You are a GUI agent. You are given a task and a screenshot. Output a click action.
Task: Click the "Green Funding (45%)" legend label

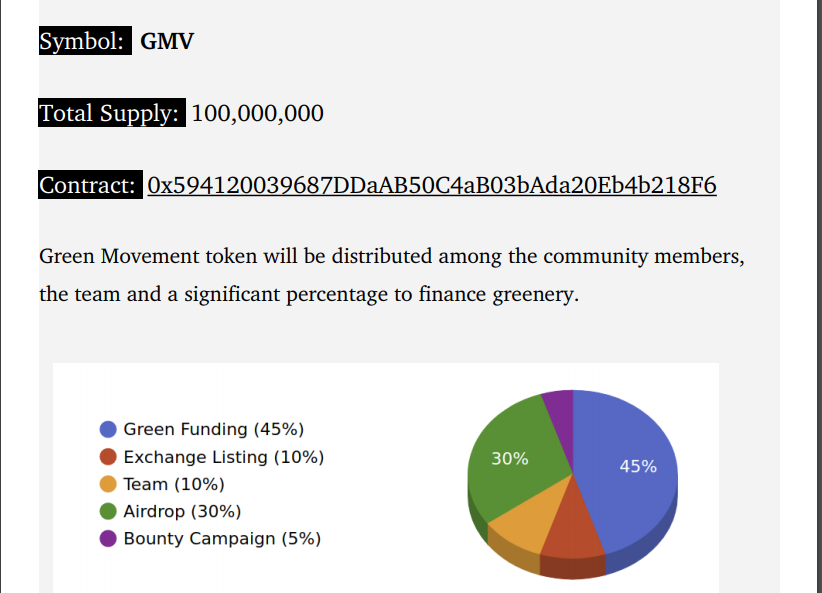click(x=213, y=429)
